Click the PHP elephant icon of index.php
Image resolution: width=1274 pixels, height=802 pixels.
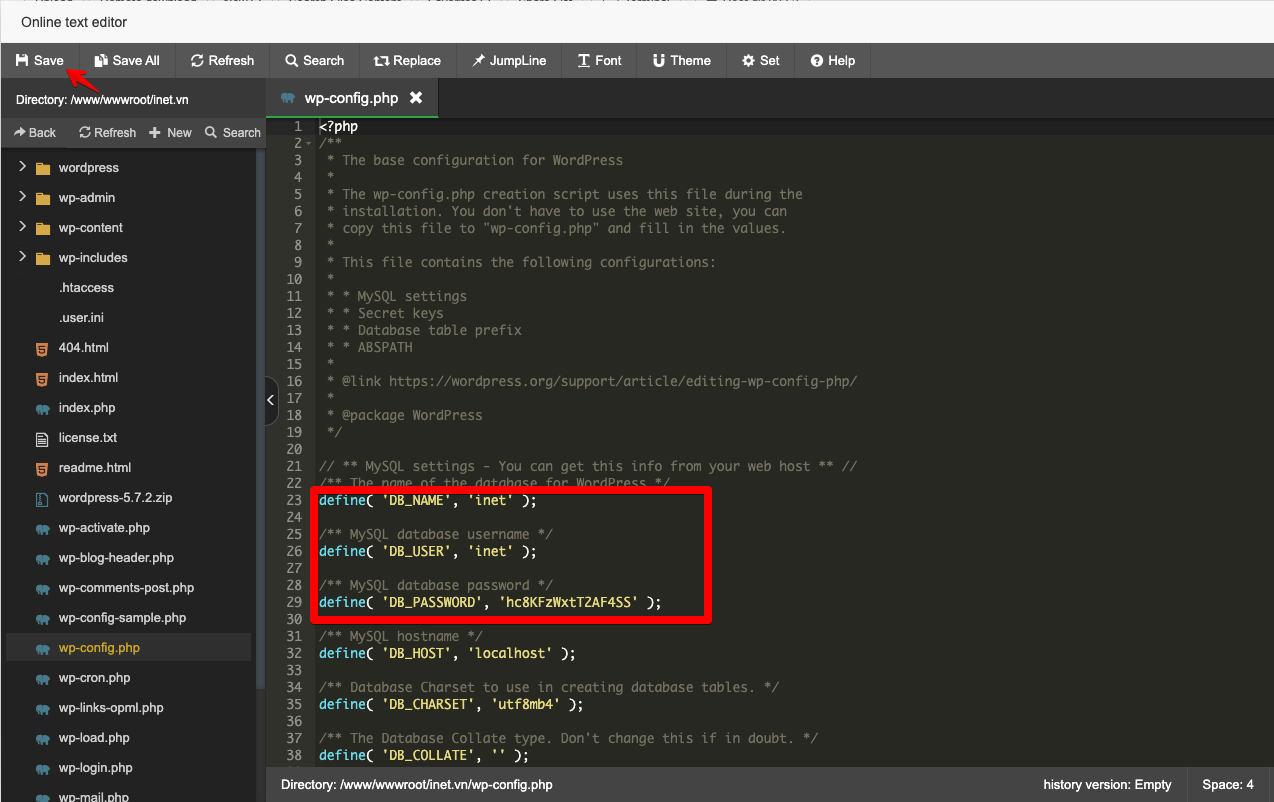(x=42, y=408)
